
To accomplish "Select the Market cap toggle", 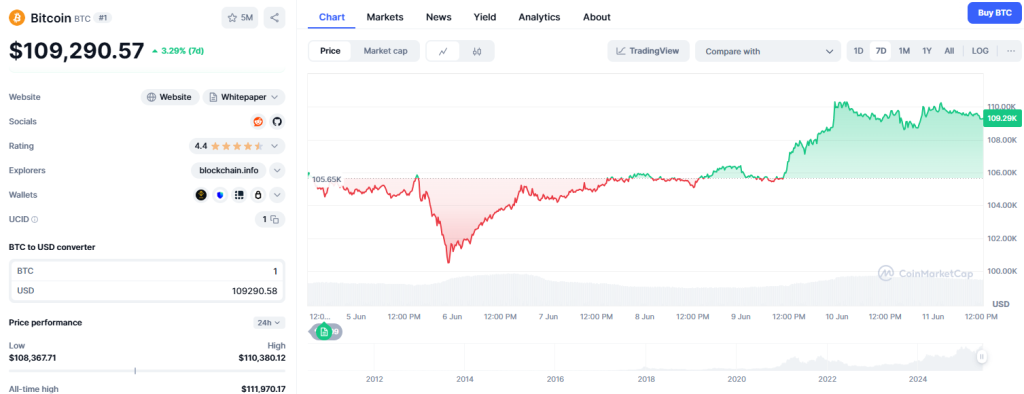I will (x=385, y=51).
